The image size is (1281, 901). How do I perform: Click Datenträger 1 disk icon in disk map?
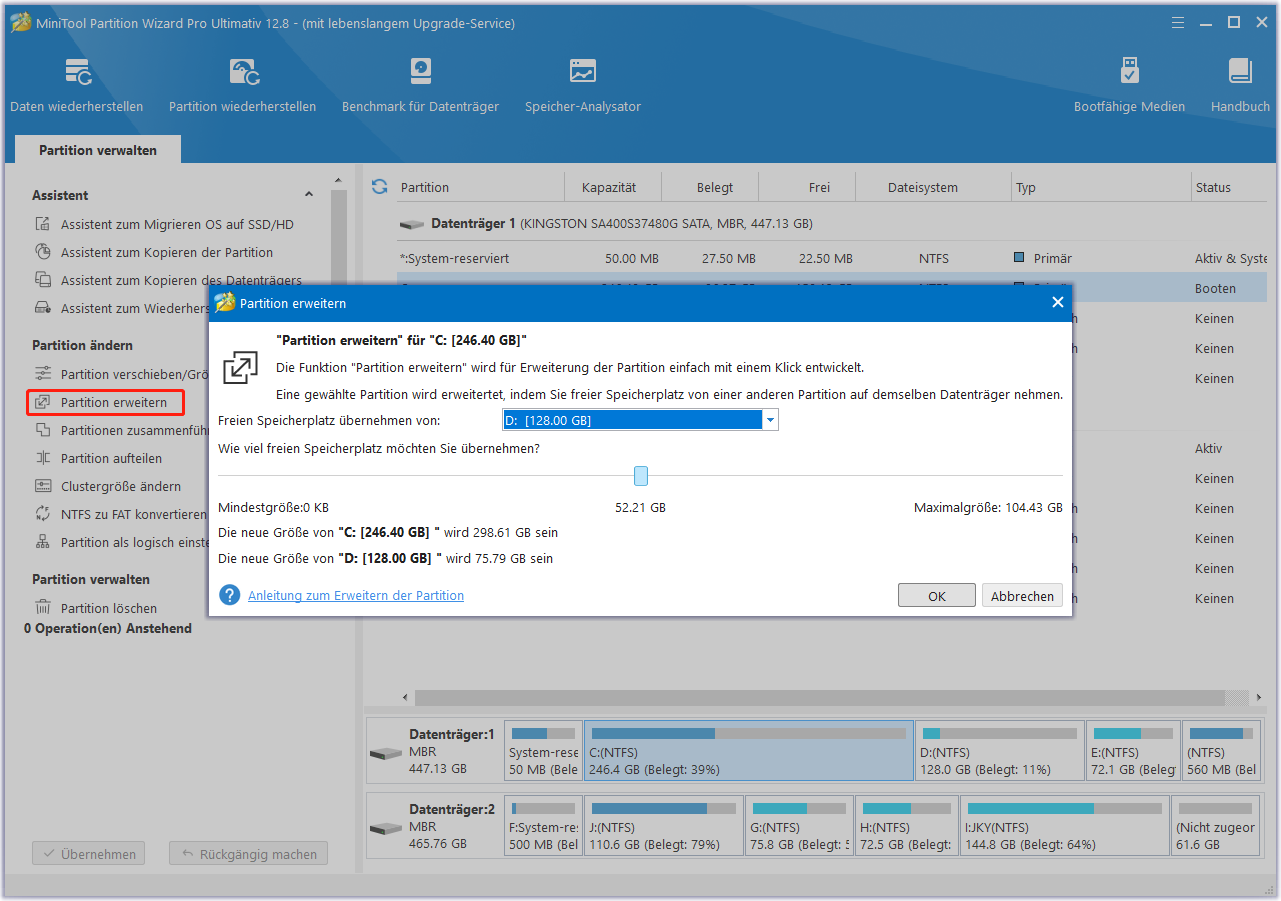(x=386, y=753)
